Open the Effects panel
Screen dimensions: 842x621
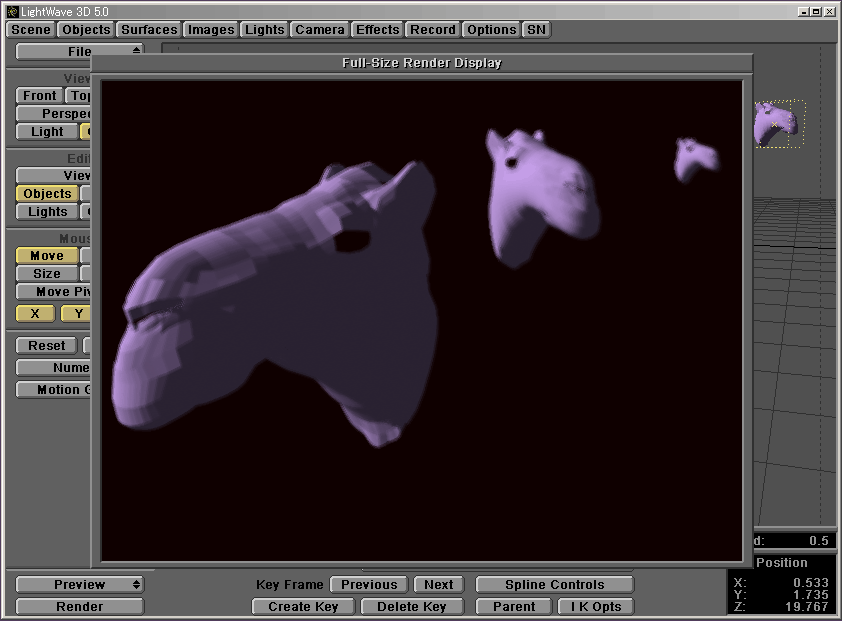click(x=377, y=30)
